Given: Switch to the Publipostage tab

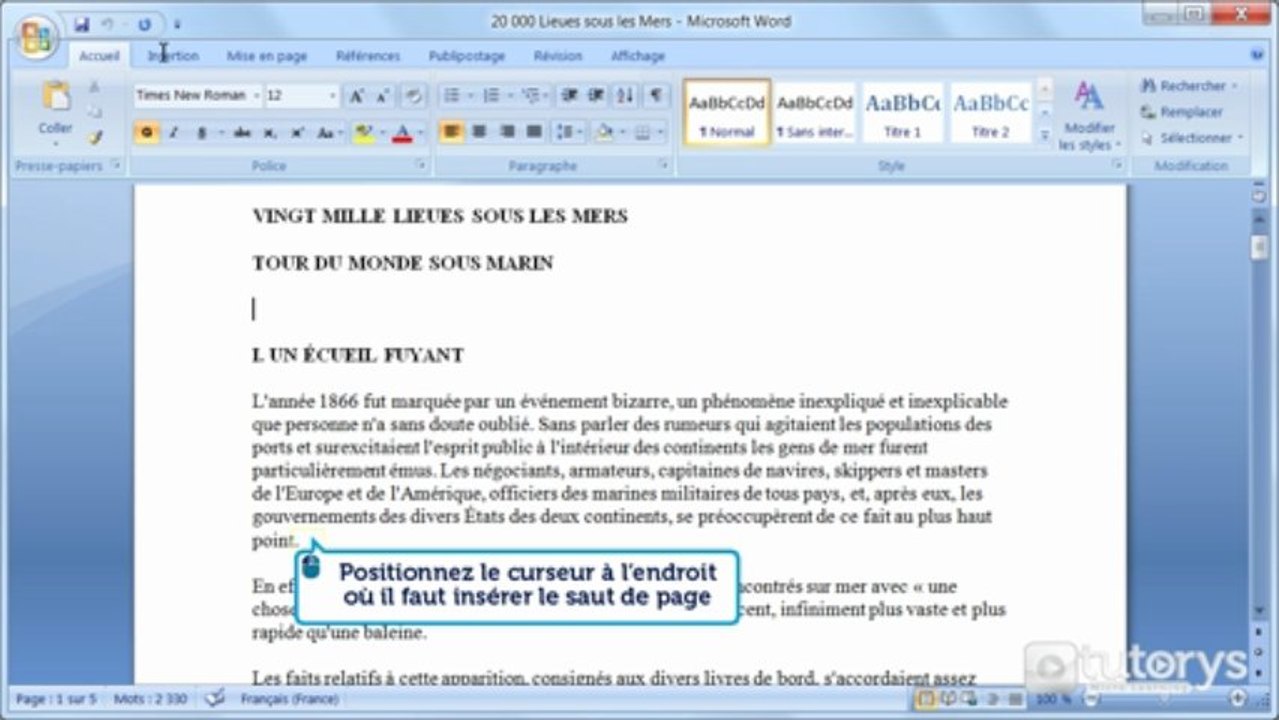Looking at the screenshot, I should 467,56.
